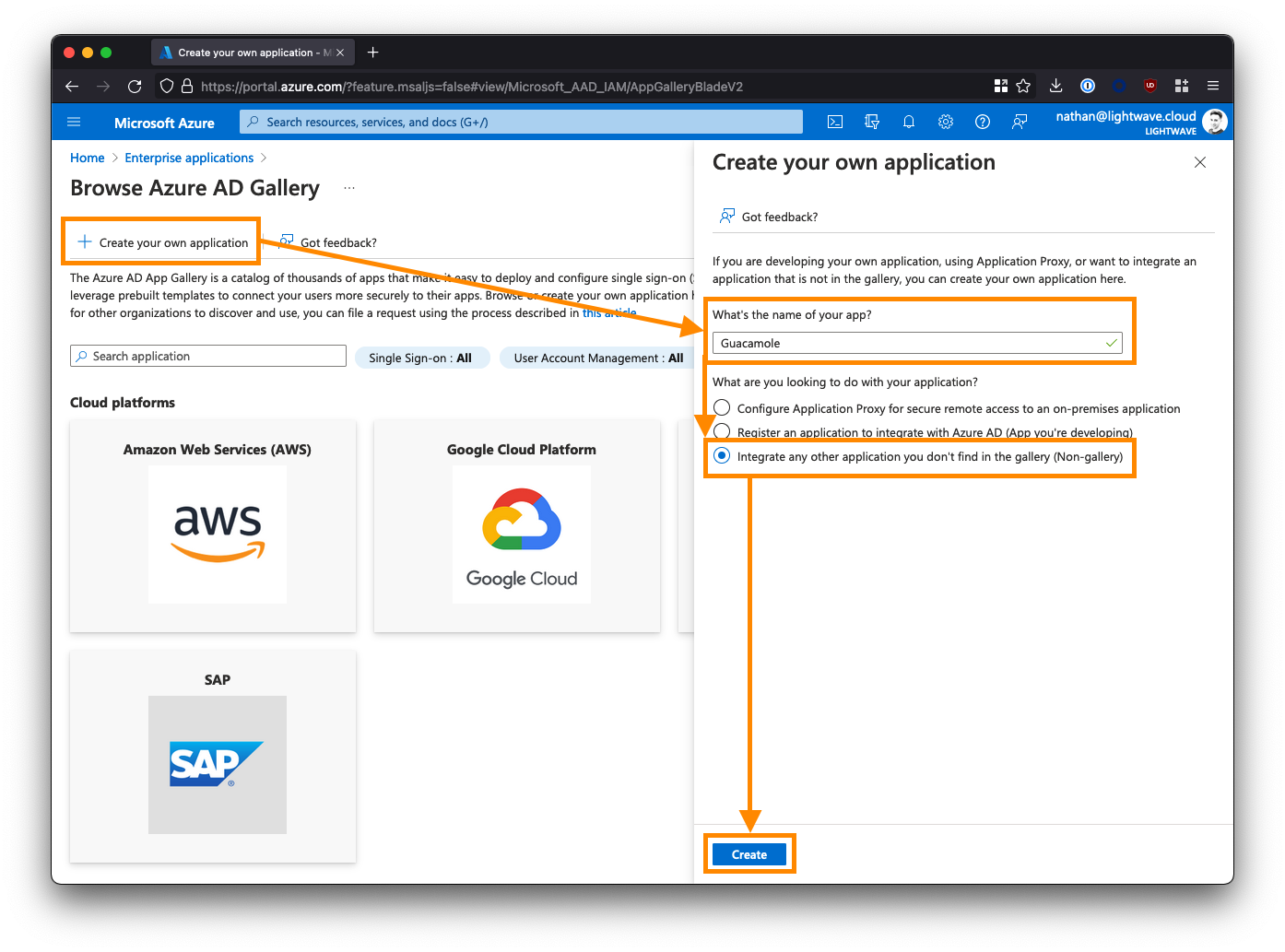Go to Enterprise applications breadcrumb
This screenshot has height=952, width=1285.
coord(189,158)
